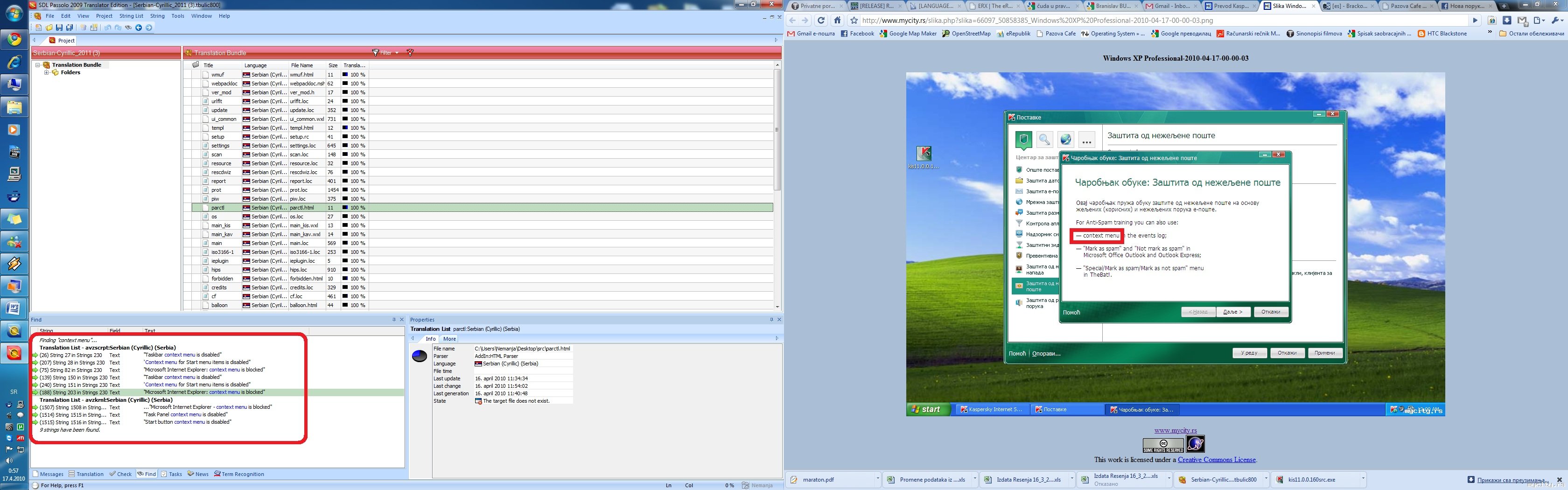The height and width of the screenshot is (490, 1568).
Task: Click the volume speaker icon in system tray
Action: click(x=8, y=460)
